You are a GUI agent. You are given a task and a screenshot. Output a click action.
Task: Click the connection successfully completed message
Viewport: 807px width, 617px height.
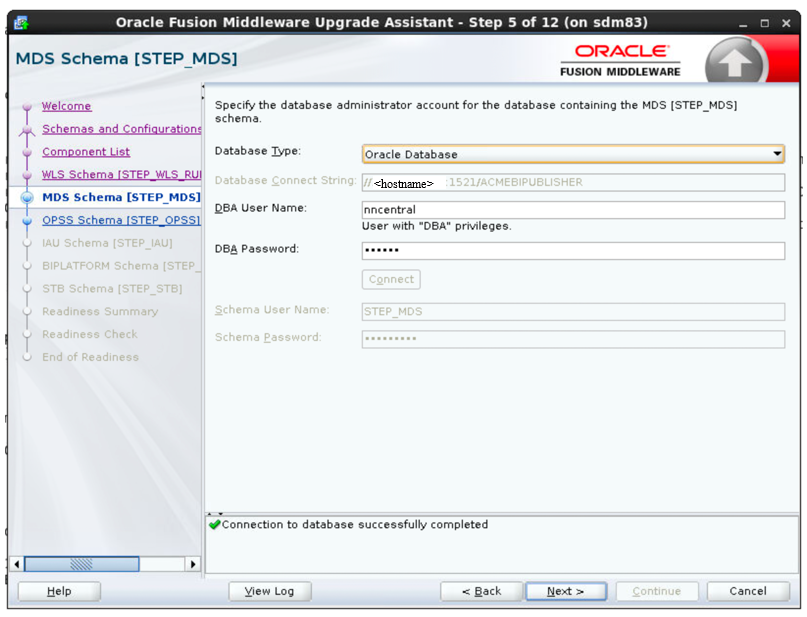(x=355, y=524)
